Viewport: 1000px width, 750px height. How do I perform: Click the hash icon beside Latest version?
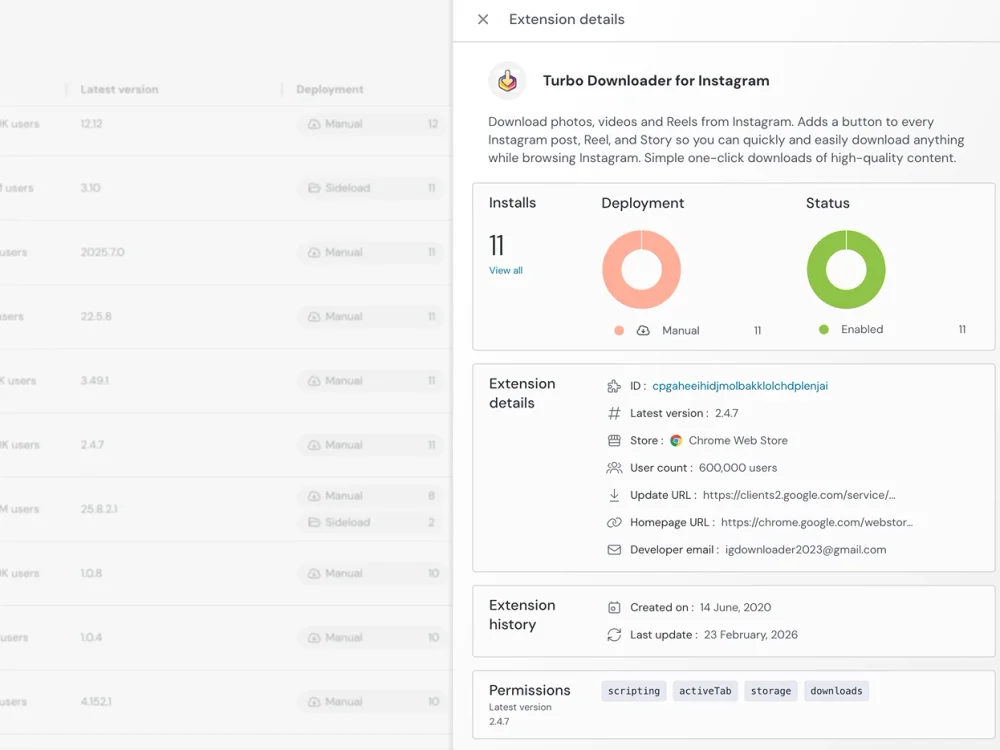pos(614,413)
